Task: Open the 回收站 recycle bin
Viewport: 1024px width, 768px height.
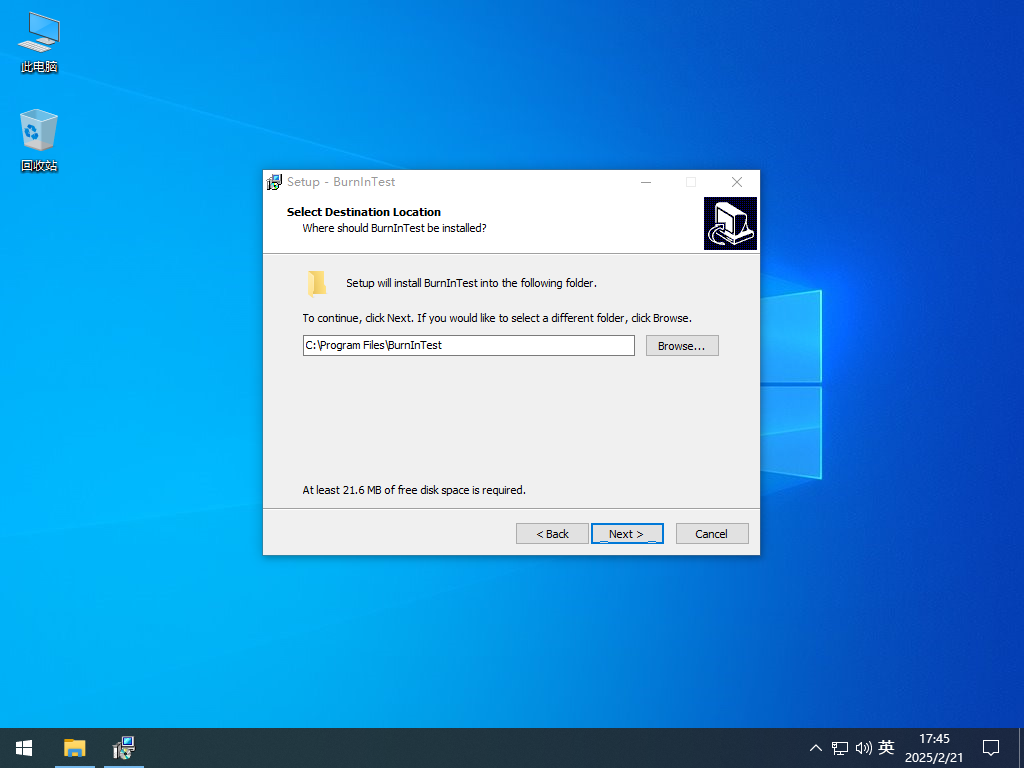Action: pyautogui.click(x=38, y=133)
